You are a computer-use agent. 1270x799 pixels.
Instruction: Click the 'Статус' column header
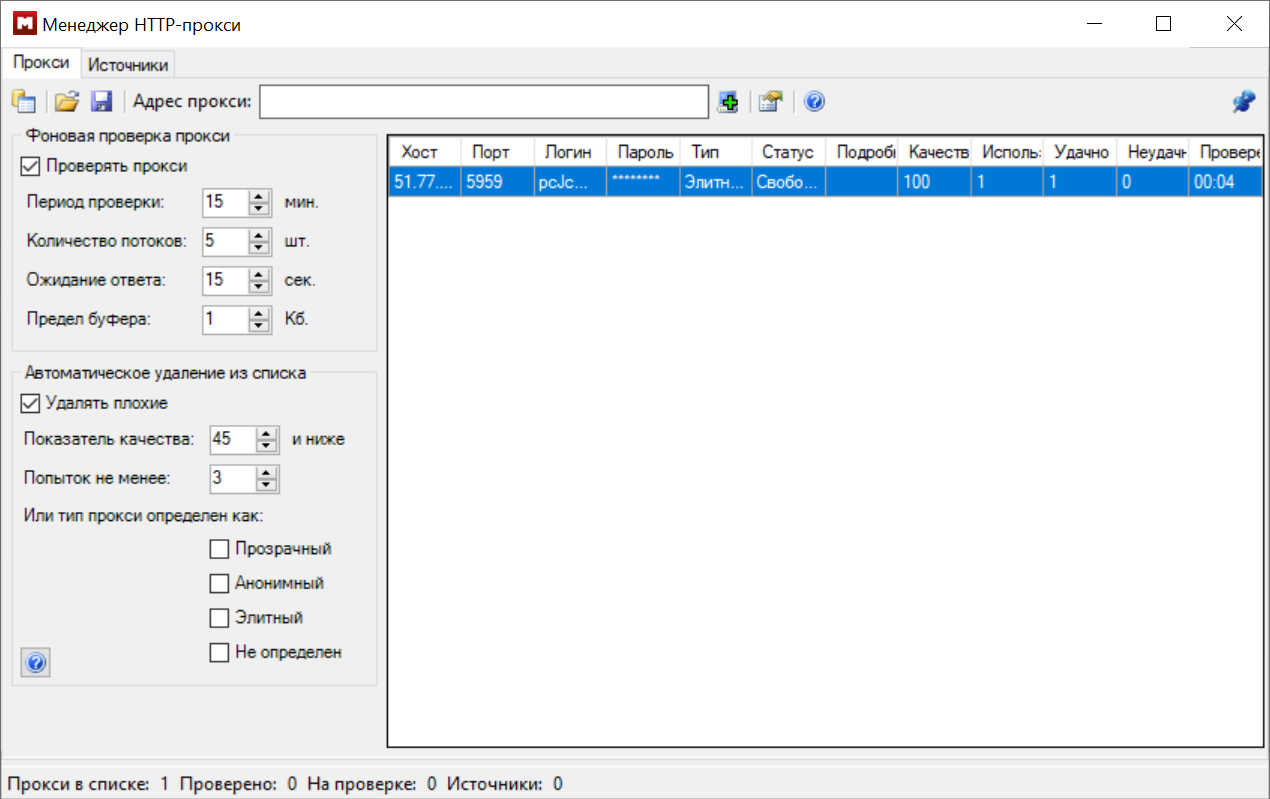(788, 152)
